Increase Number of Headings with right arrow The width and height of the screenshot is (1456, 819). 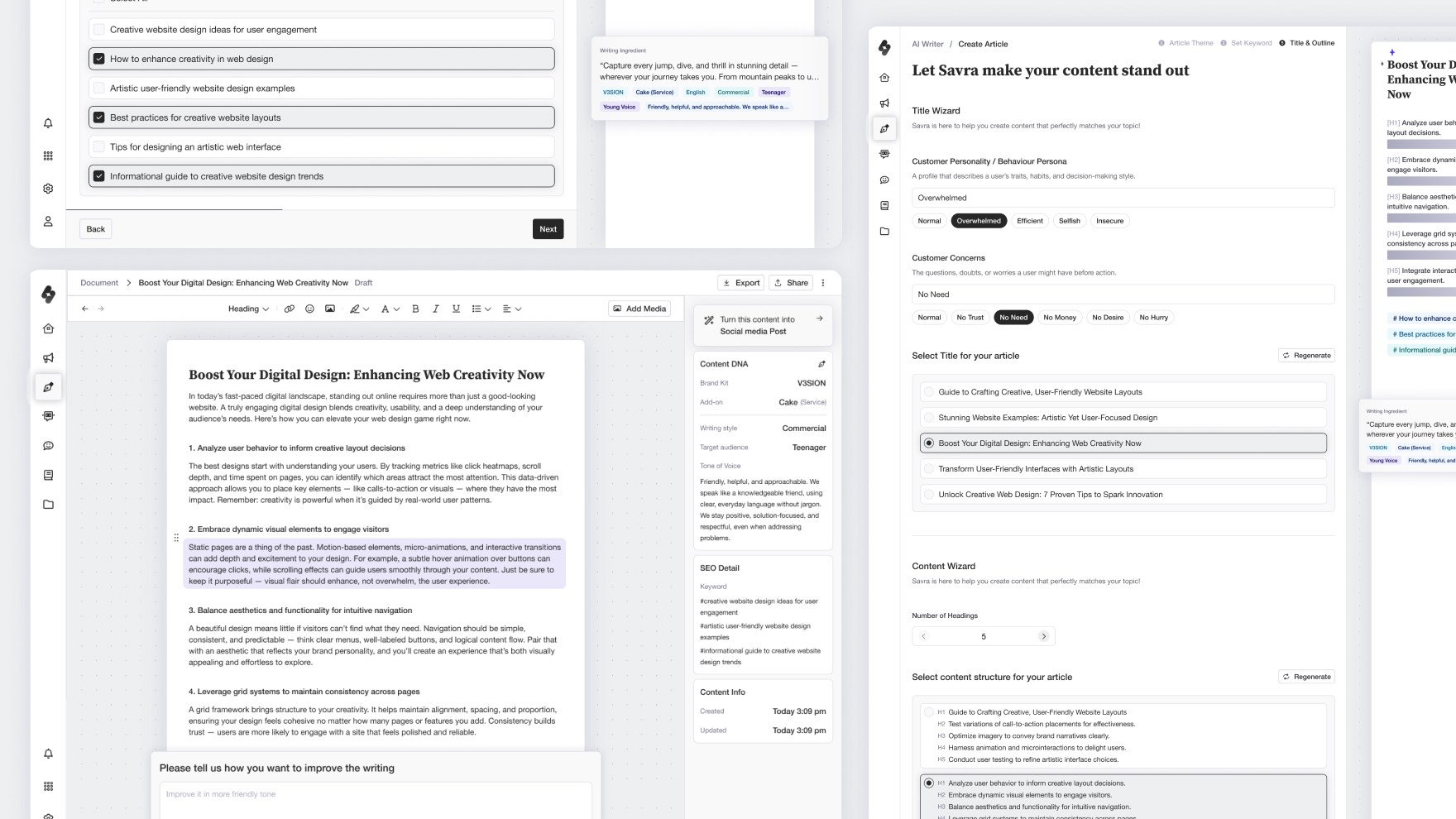point(1044,636)
